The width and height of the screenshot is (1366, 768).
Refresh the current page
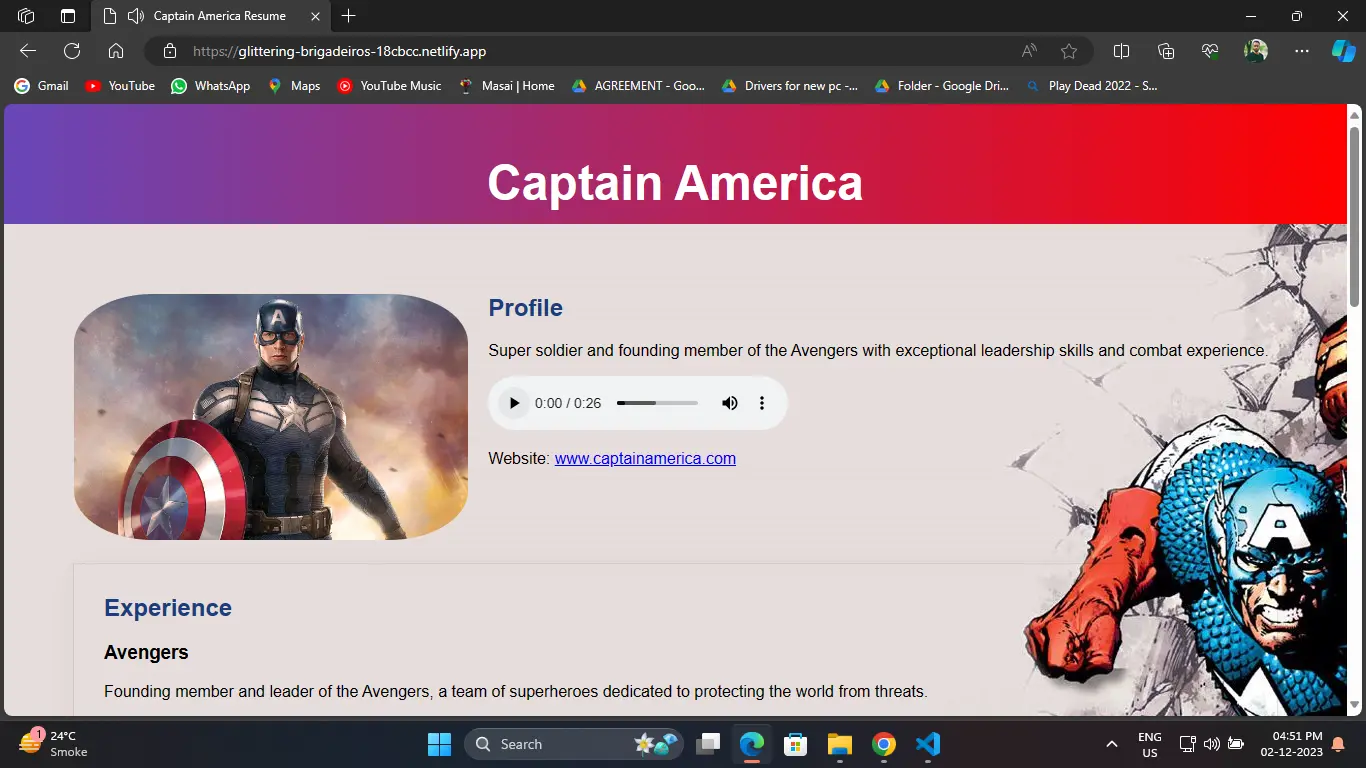[72, 51]
